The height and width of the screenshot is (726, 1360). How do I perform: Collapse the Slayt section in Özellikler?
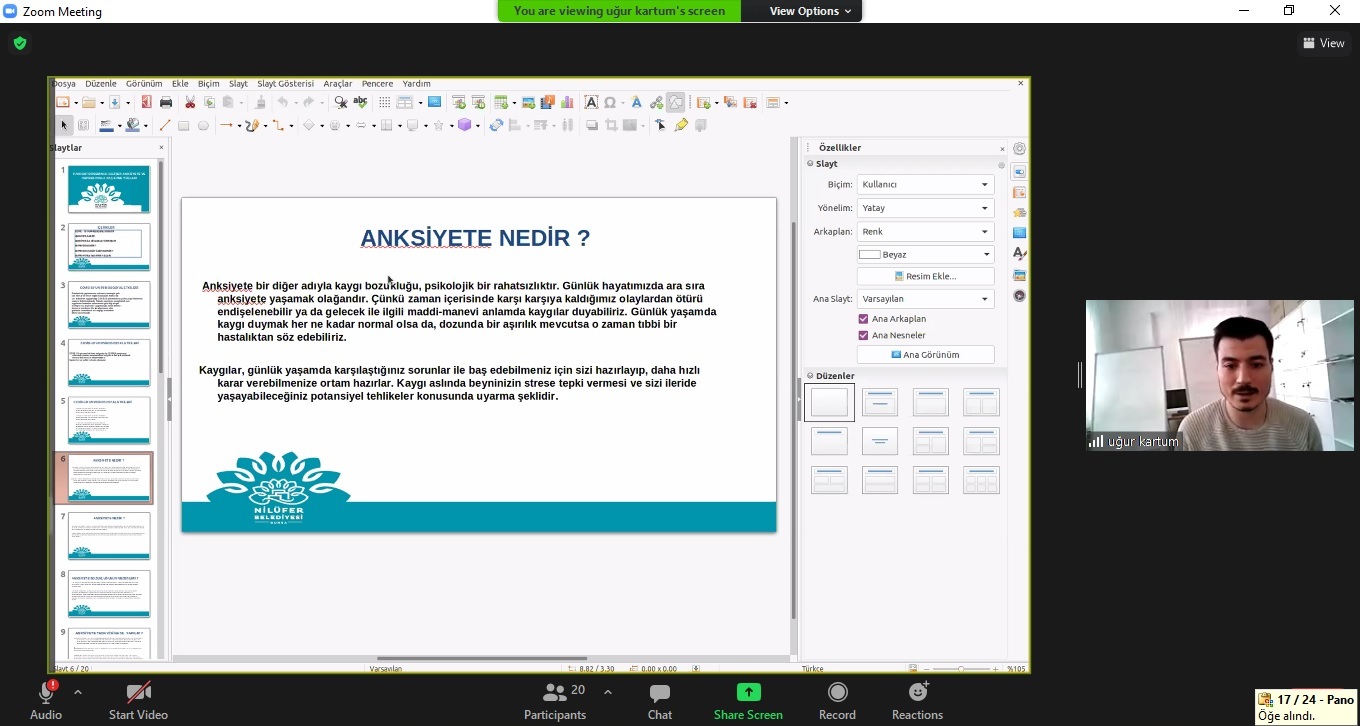(810, 163)
